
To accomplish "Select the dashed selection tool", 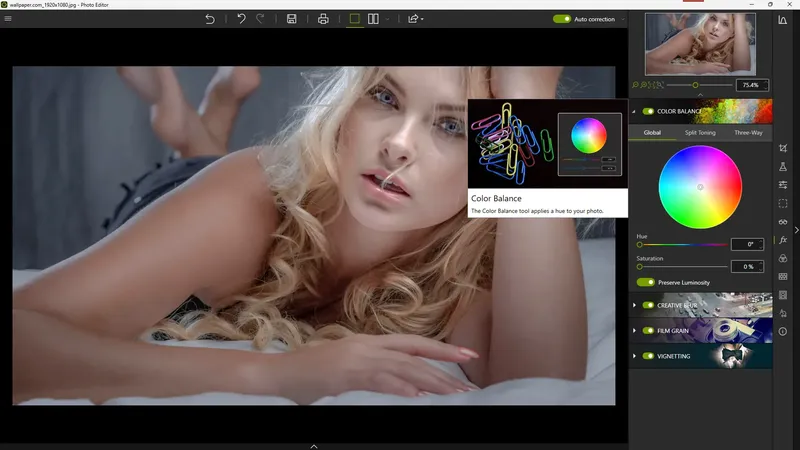I will [783, 203].
